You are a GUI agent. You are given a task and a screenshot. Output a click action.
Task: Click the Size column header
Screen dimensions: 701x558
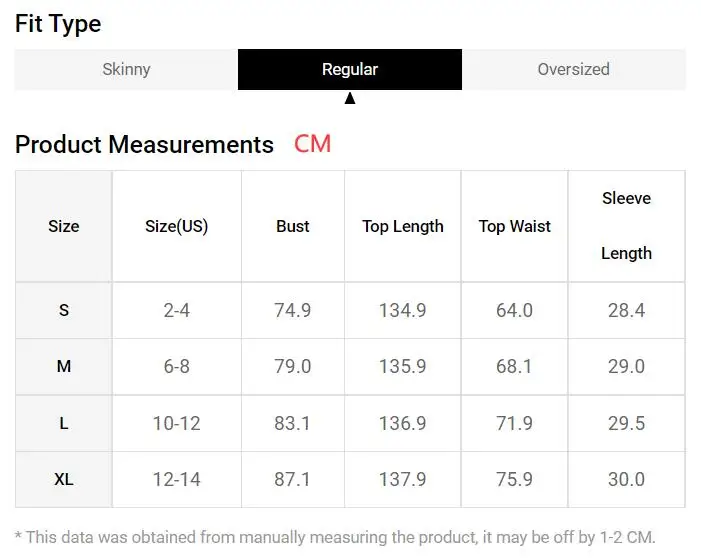[x=64, y=226]
